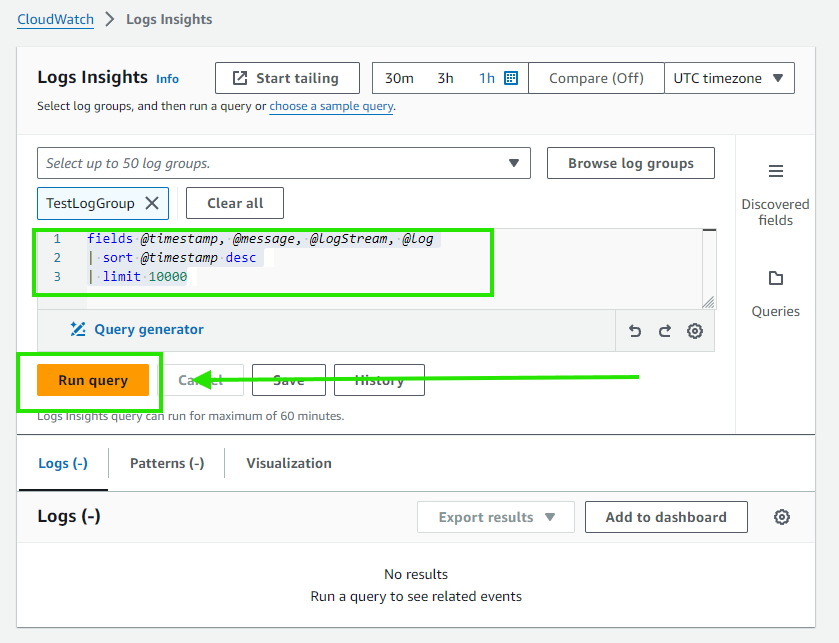Open query editor settings gear
The width and height of the screenshot is (839, 643).
[x=695, y=330]
